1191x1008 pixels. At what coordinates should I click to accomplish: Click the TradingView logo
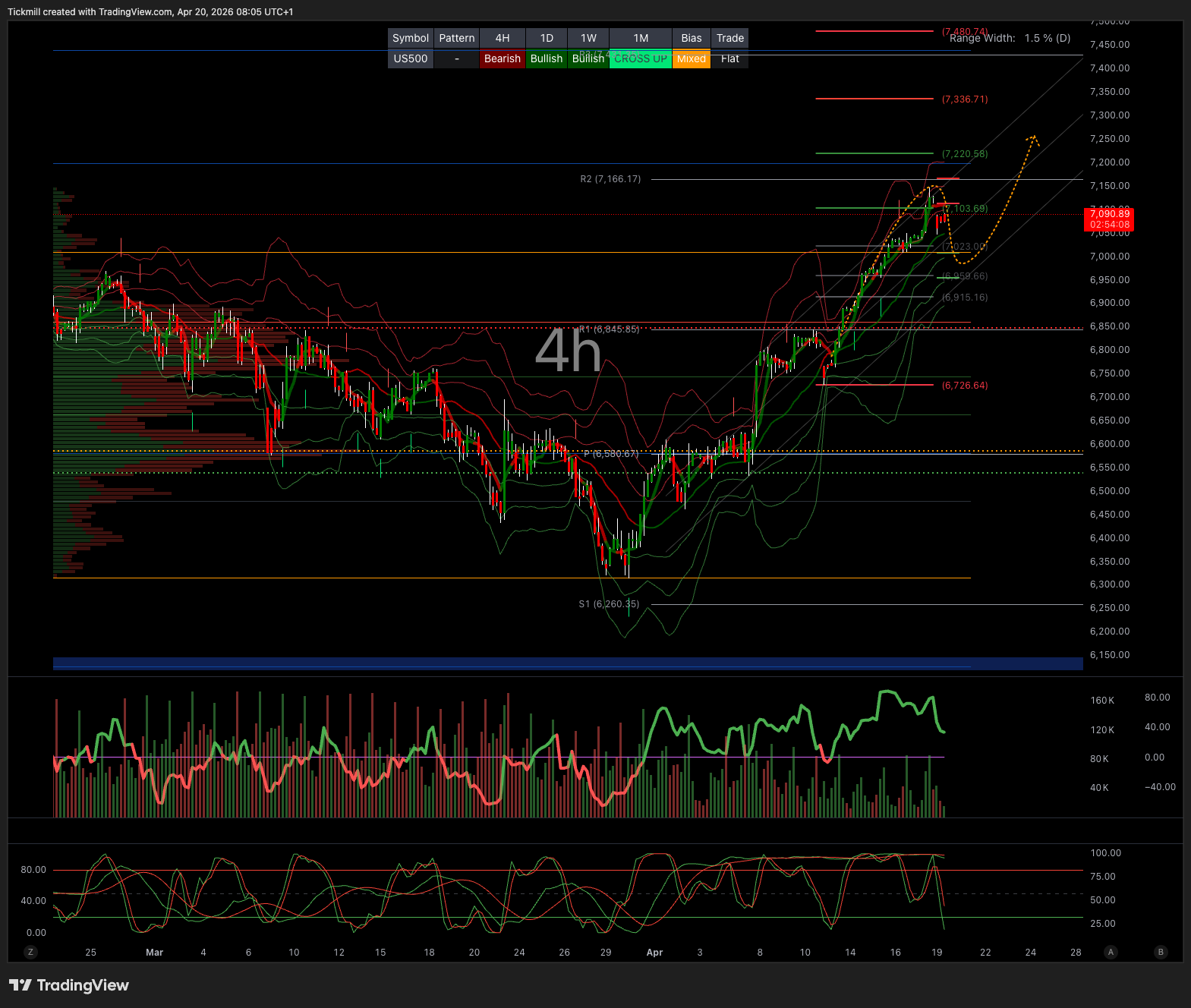[69, 985]
